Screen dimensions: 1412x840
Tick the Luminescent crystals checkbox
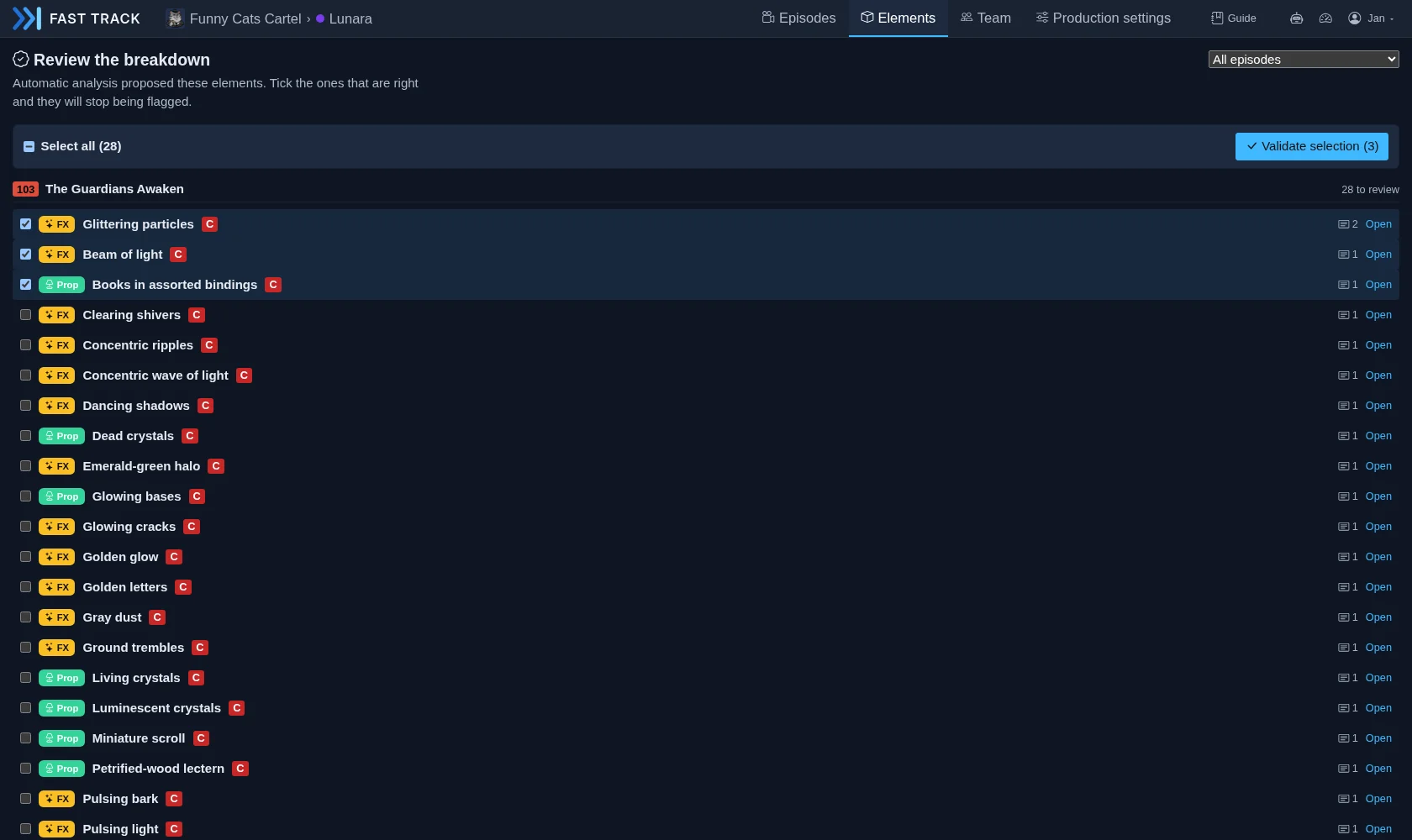25,708
